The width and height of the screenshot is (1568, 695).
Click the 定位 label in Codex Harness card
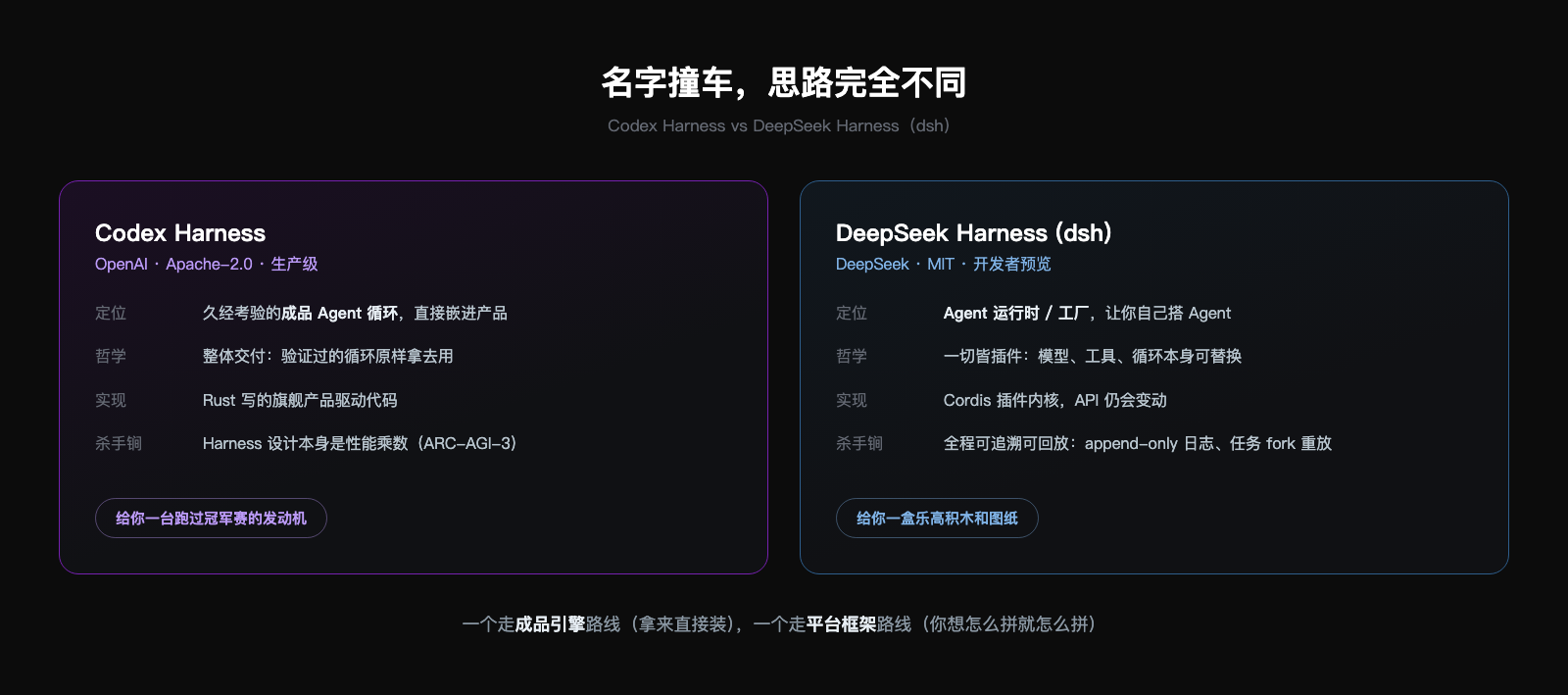click(111, 313)
